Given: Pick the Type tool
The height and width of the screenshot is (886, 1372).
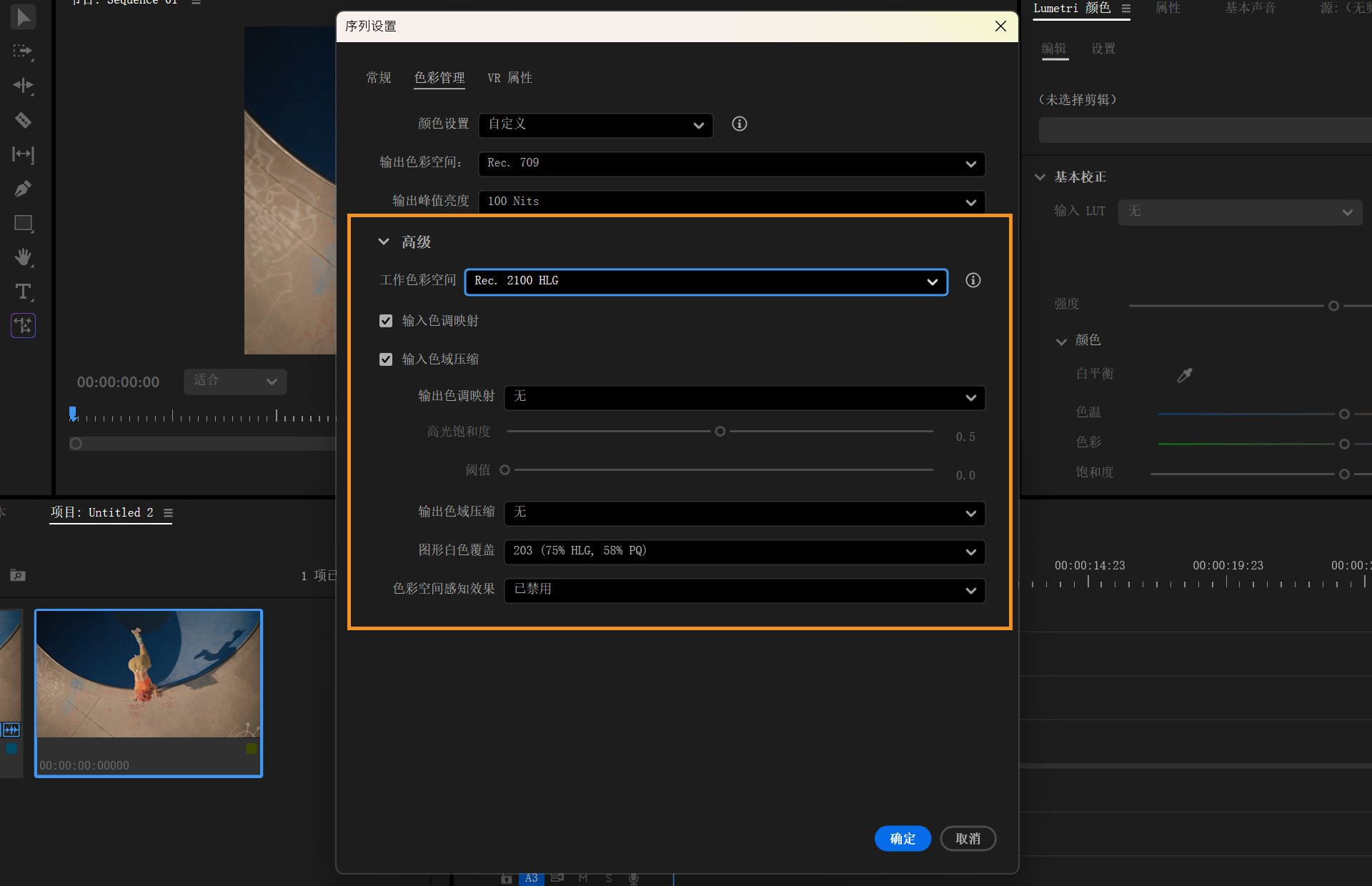Looking at the screenshot, I should [x=23, y=292].
